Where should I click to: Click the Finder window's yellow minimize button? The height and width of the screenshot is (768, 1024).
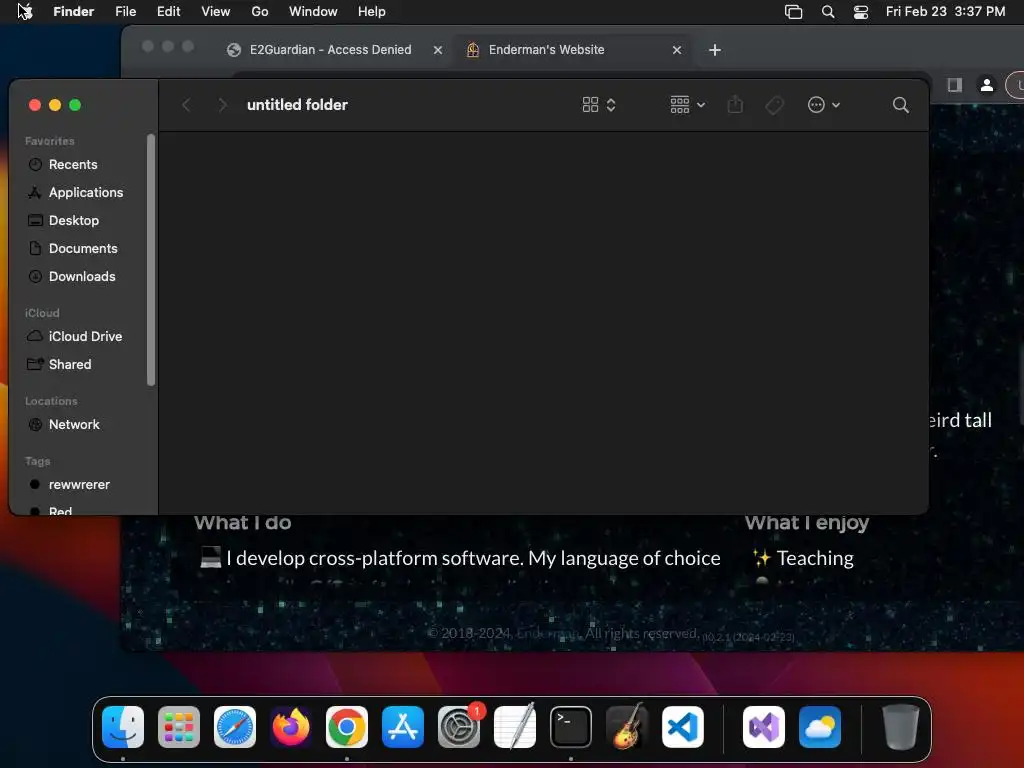[x=55, y=105]
